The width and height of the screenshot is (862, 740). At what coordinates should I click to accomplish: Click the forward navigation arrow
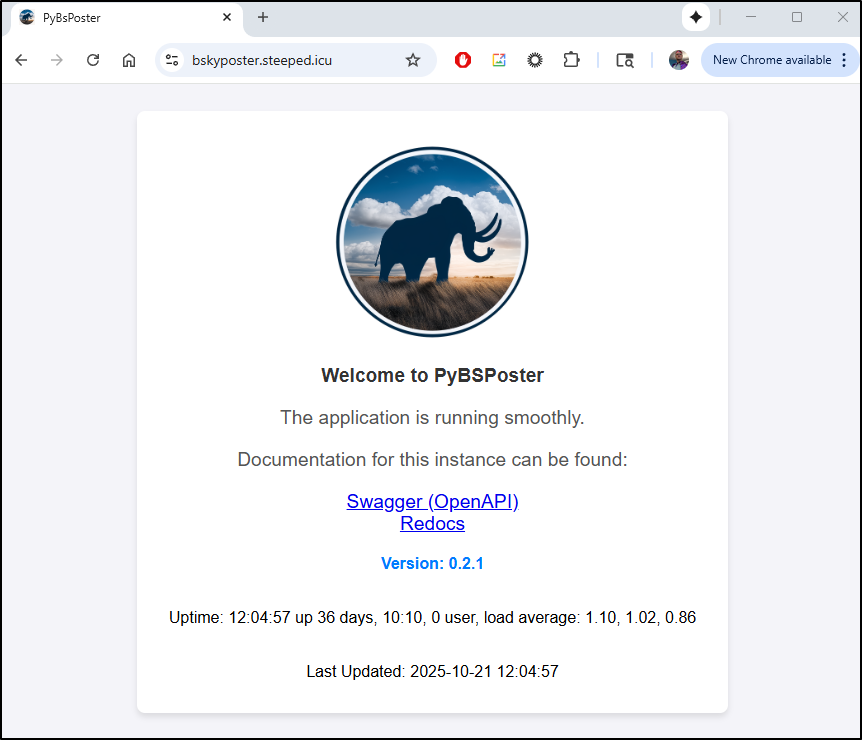57,60
